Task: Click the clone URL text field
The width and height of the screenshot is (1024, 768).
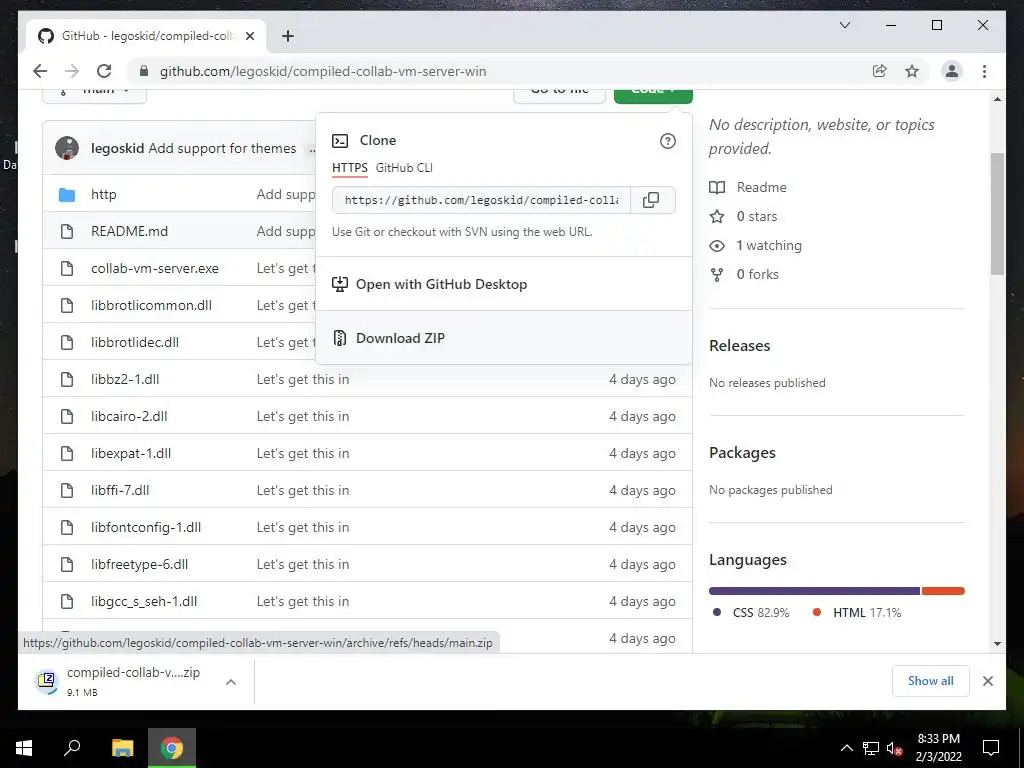Action: click(481, 200)
